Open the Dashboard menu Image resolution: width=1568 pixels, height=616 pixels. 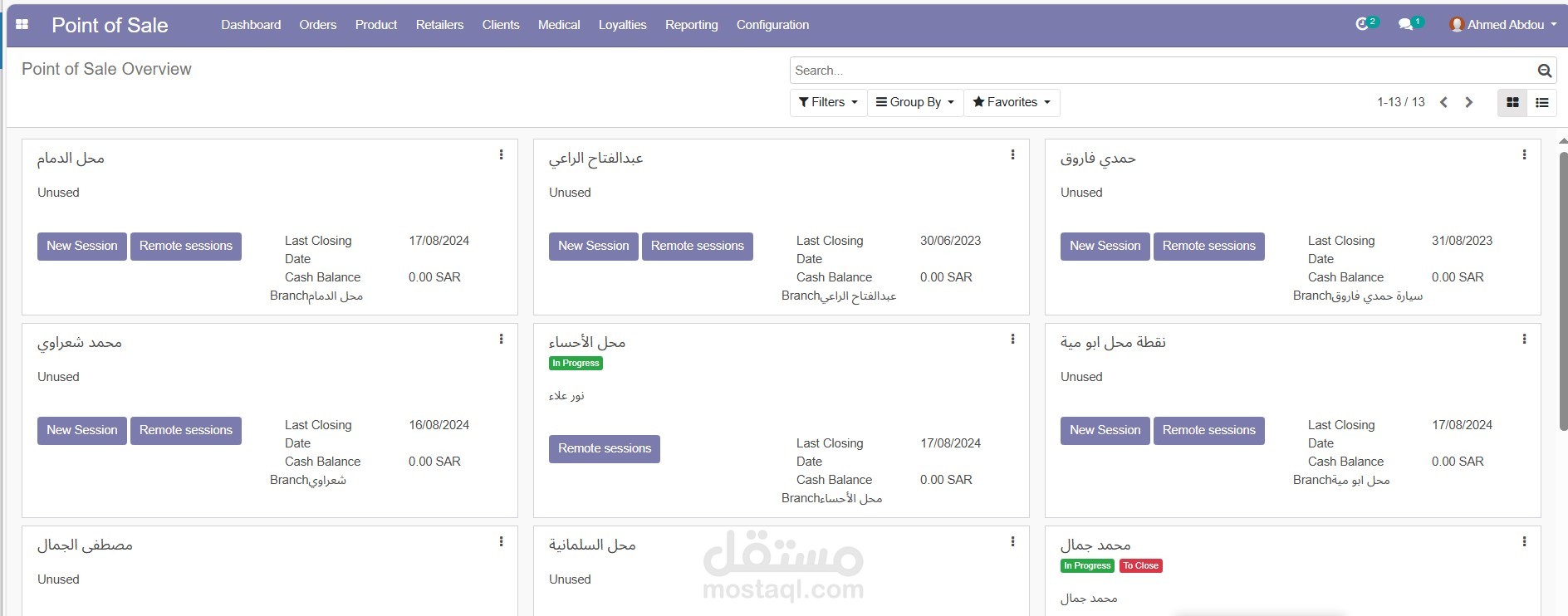(251, 25)
